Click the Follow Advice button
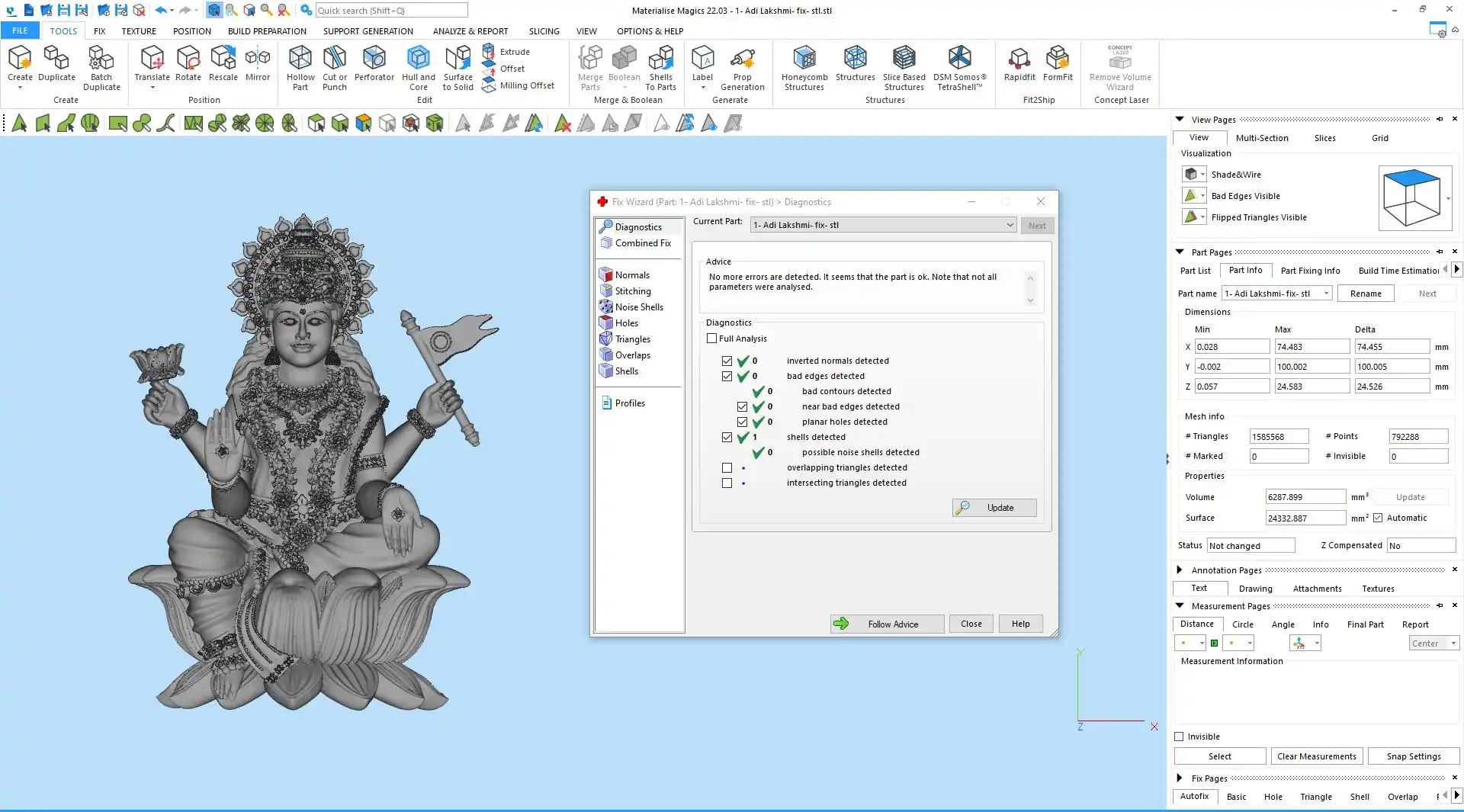Viewport: 1464px width, 812px height. point(887,624)
